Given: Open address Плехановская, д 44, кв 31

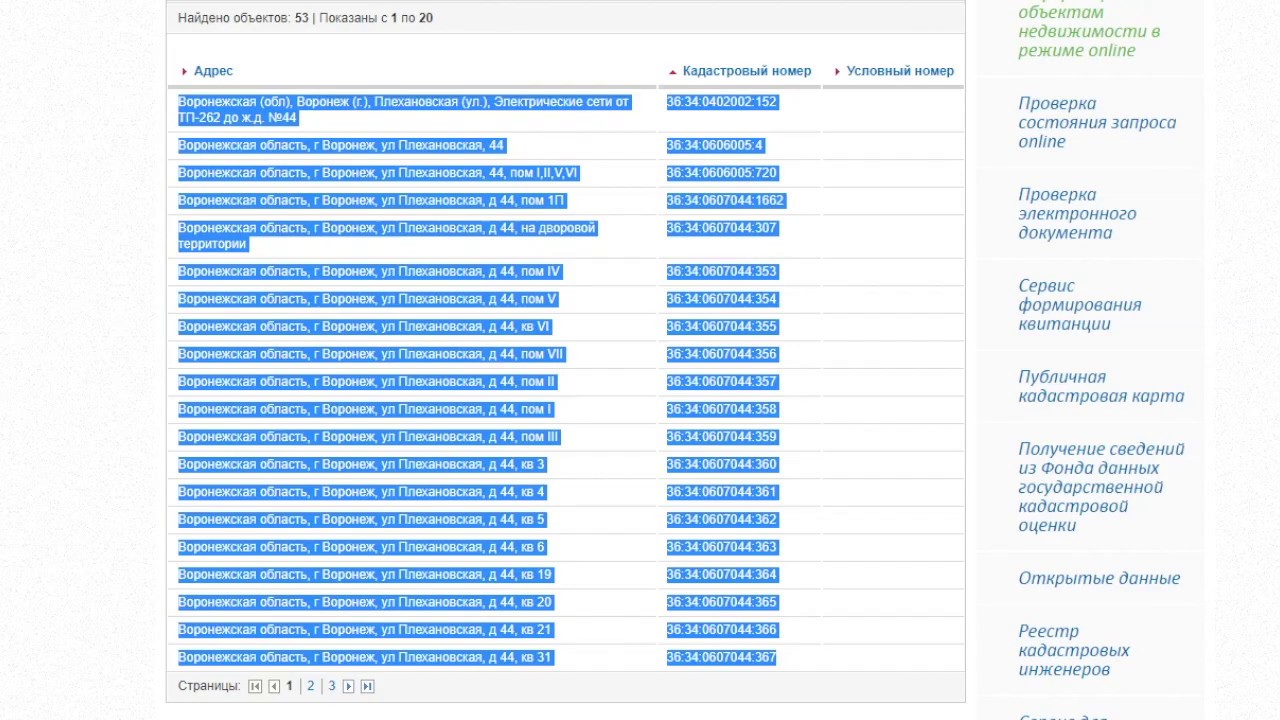Looking at the screenshot, I should click(365, 657).
